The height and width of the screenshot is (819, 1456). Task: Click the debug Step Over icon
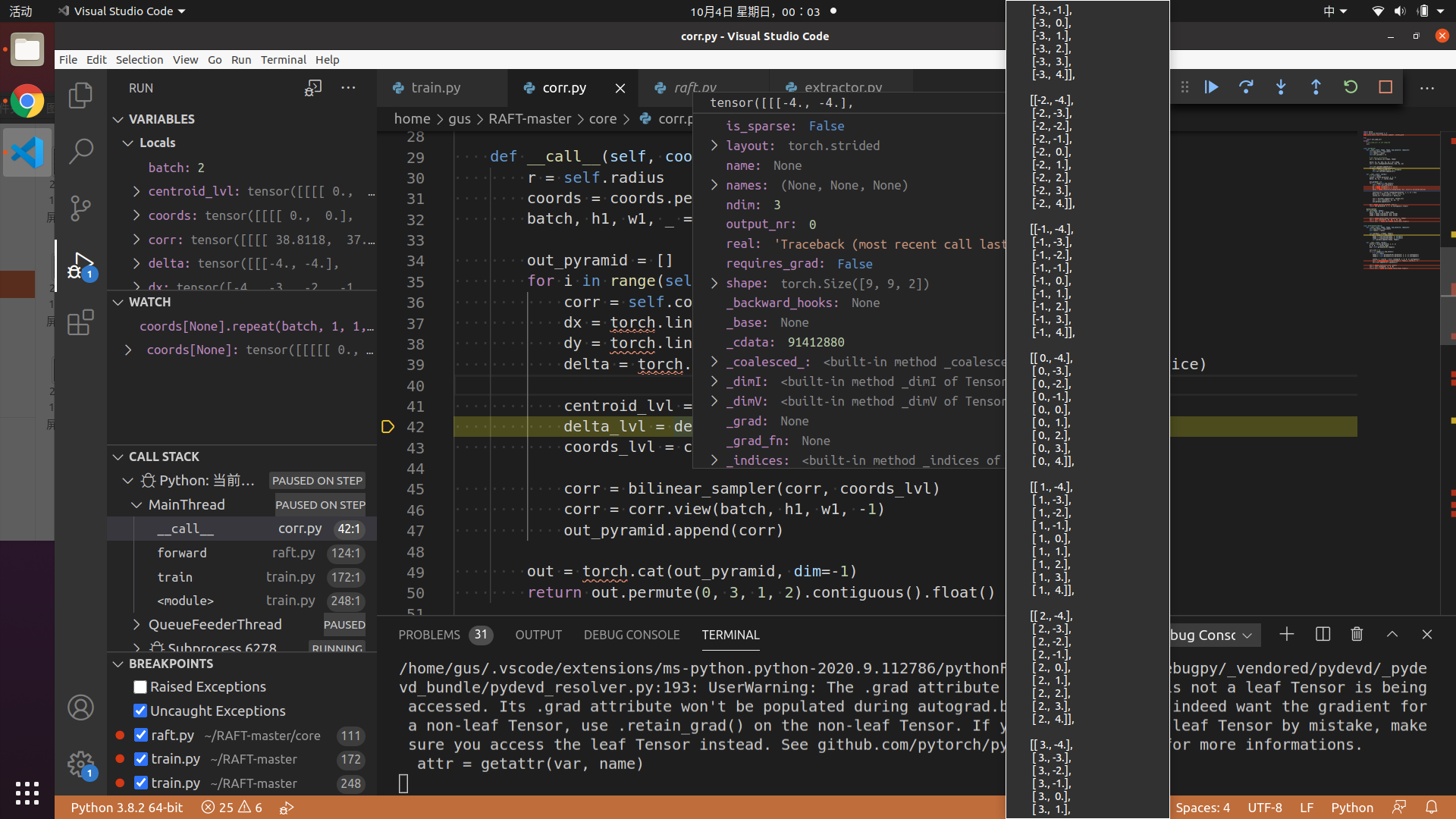coord(1246,87)
